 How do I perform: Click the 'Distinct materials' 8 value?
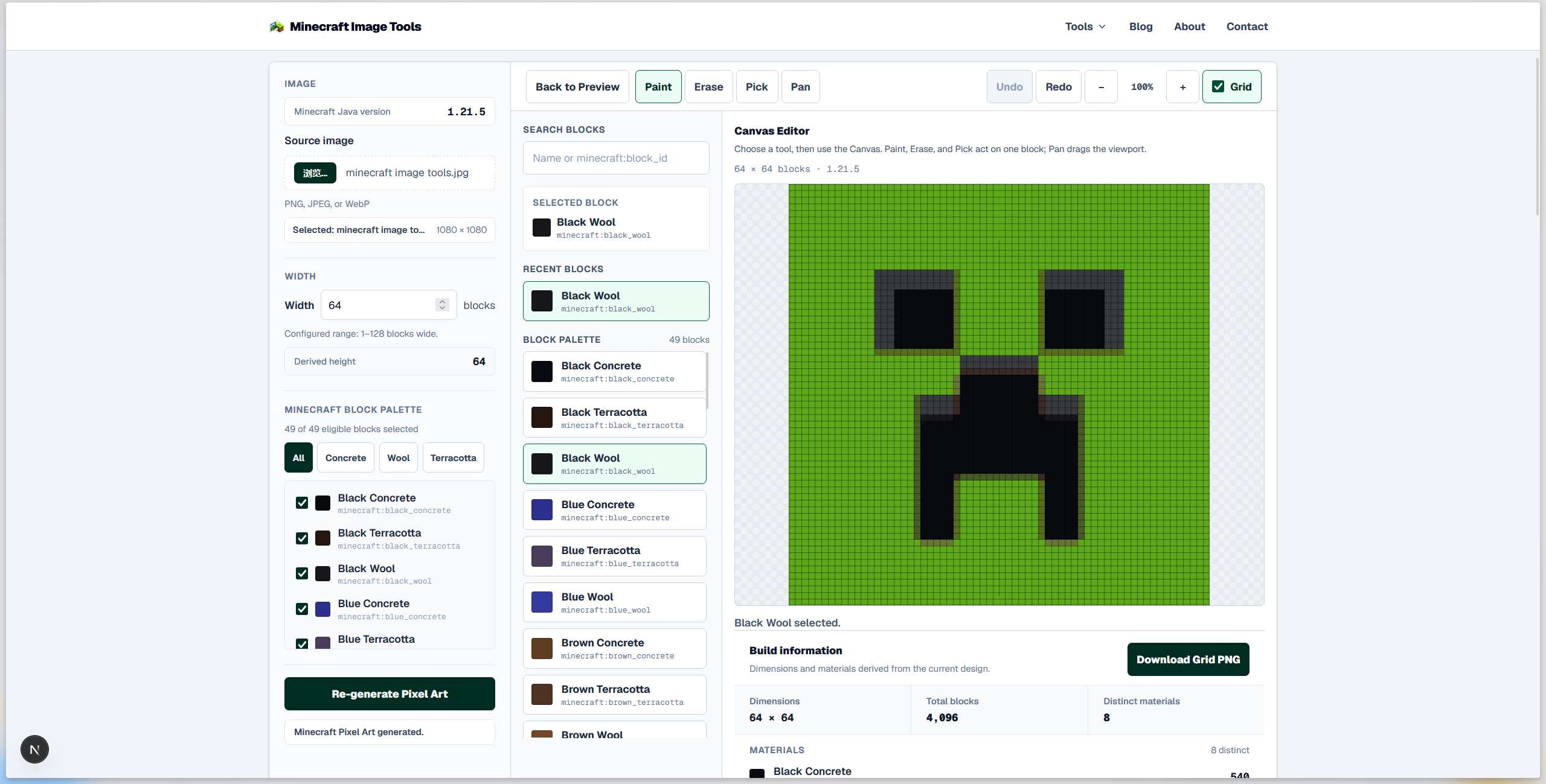coord(1106,718)
